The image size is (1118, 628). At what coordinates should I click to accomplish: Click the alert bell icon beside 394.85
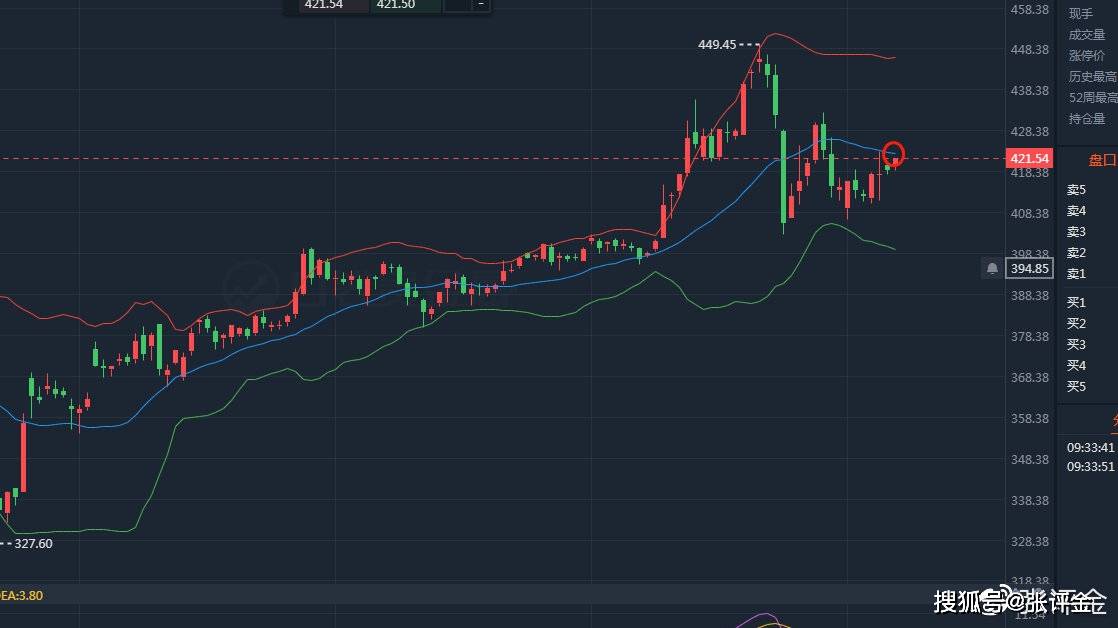[x=992, y=268]
